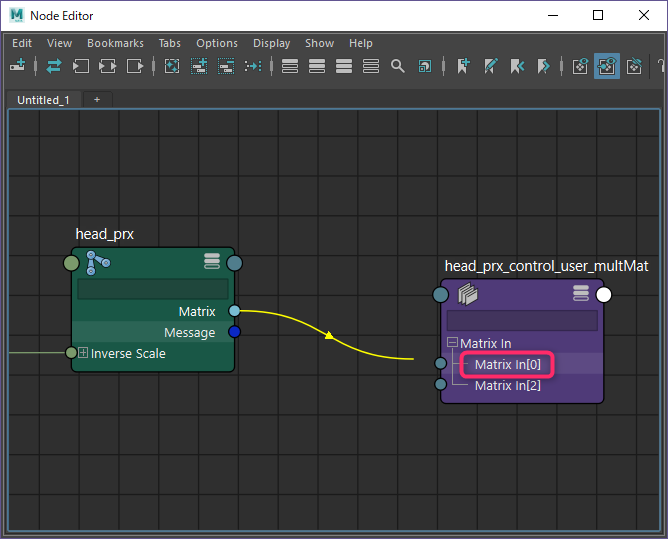Screen dimensions: 668x539
Task: Select the Matrix In[0] attribute
Action: 507,364
